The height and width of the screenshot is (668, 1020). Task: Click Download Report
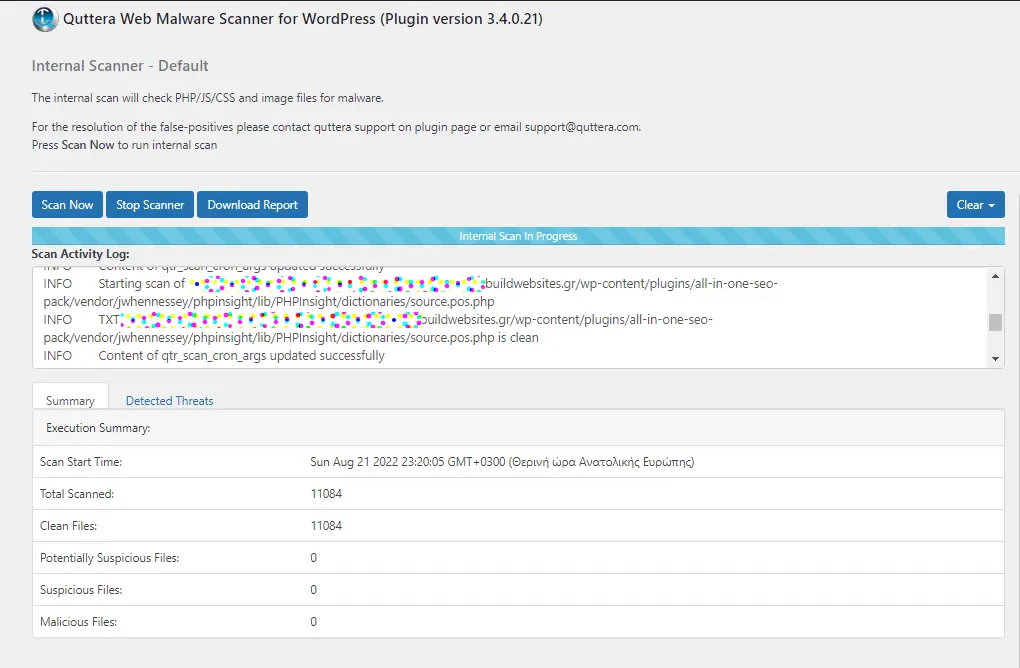(252, 204)
